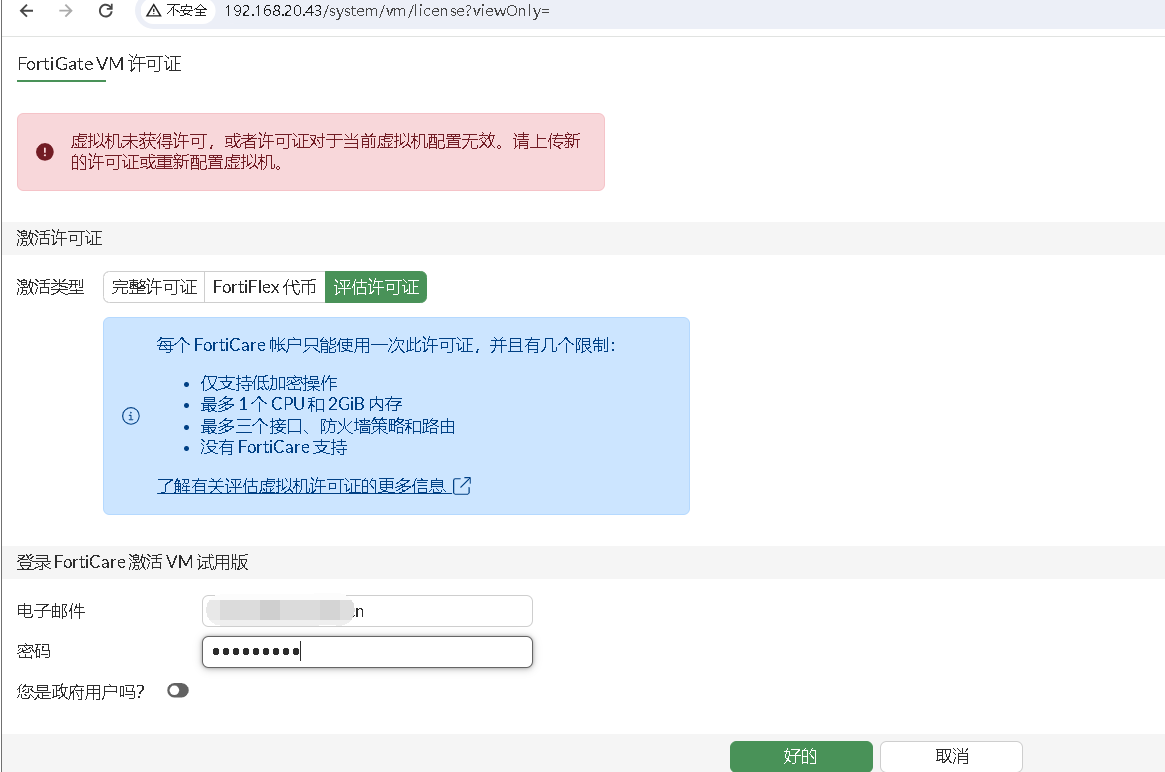The height and width of the screenshot is (772, 1165).
Task: Click the 密码 label
Action: pos(33,652)
